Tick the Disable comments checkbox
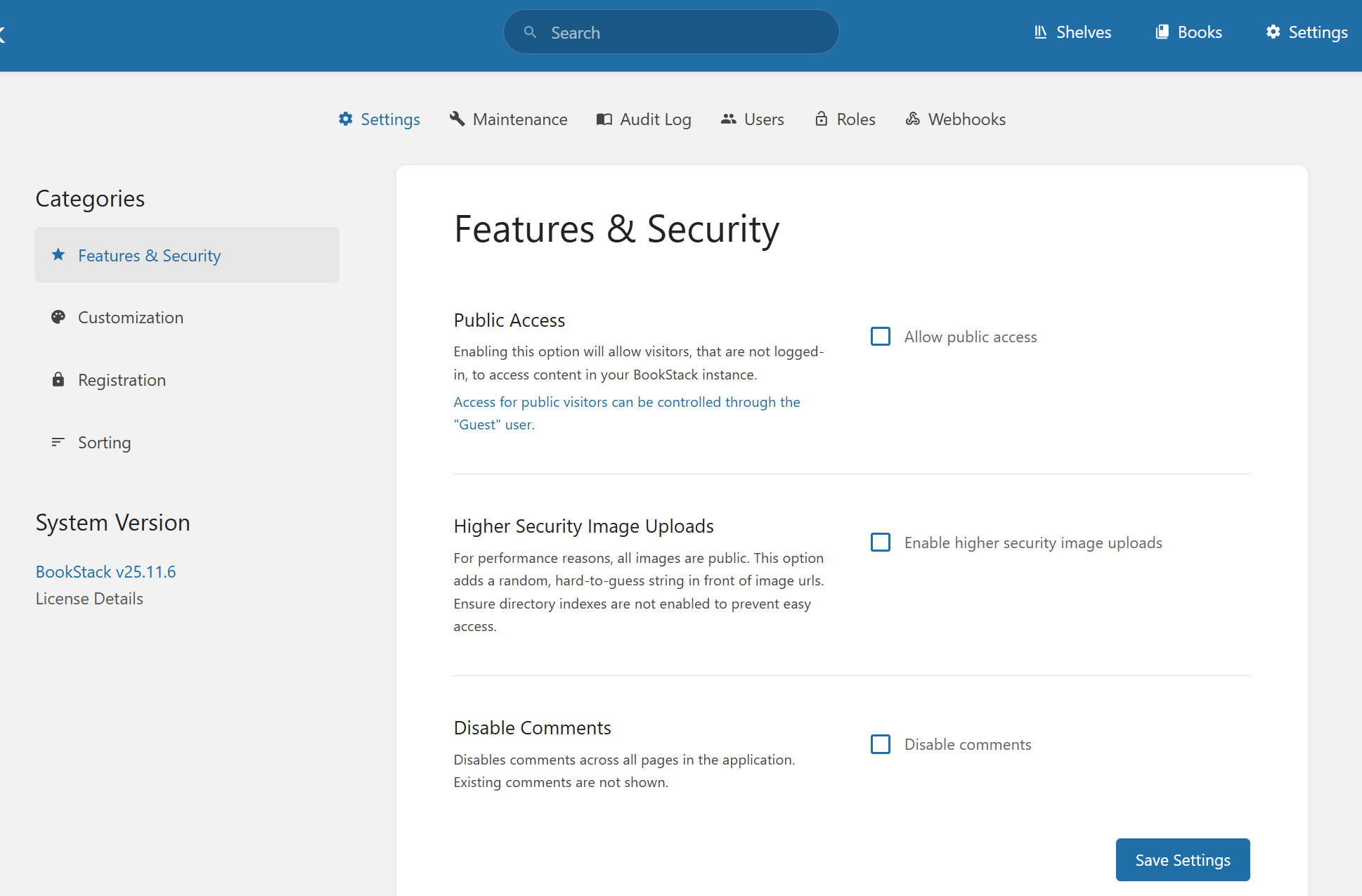The image size is (1362, 896). tap(880, 744)
